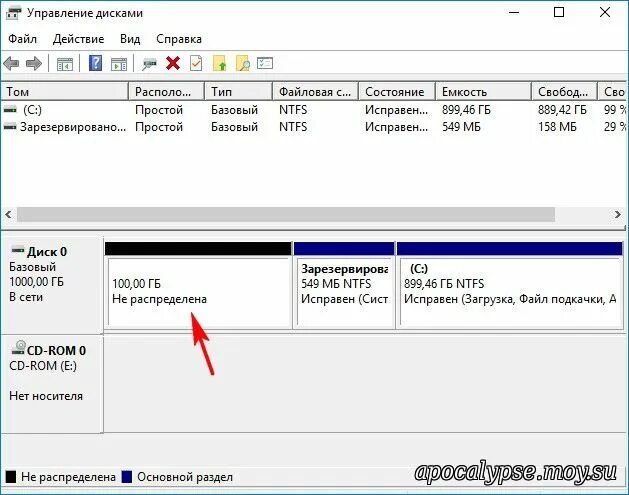Sort by the Состояние column header
The height and width of the screenshot is (495, 629).
pos(397,92)
